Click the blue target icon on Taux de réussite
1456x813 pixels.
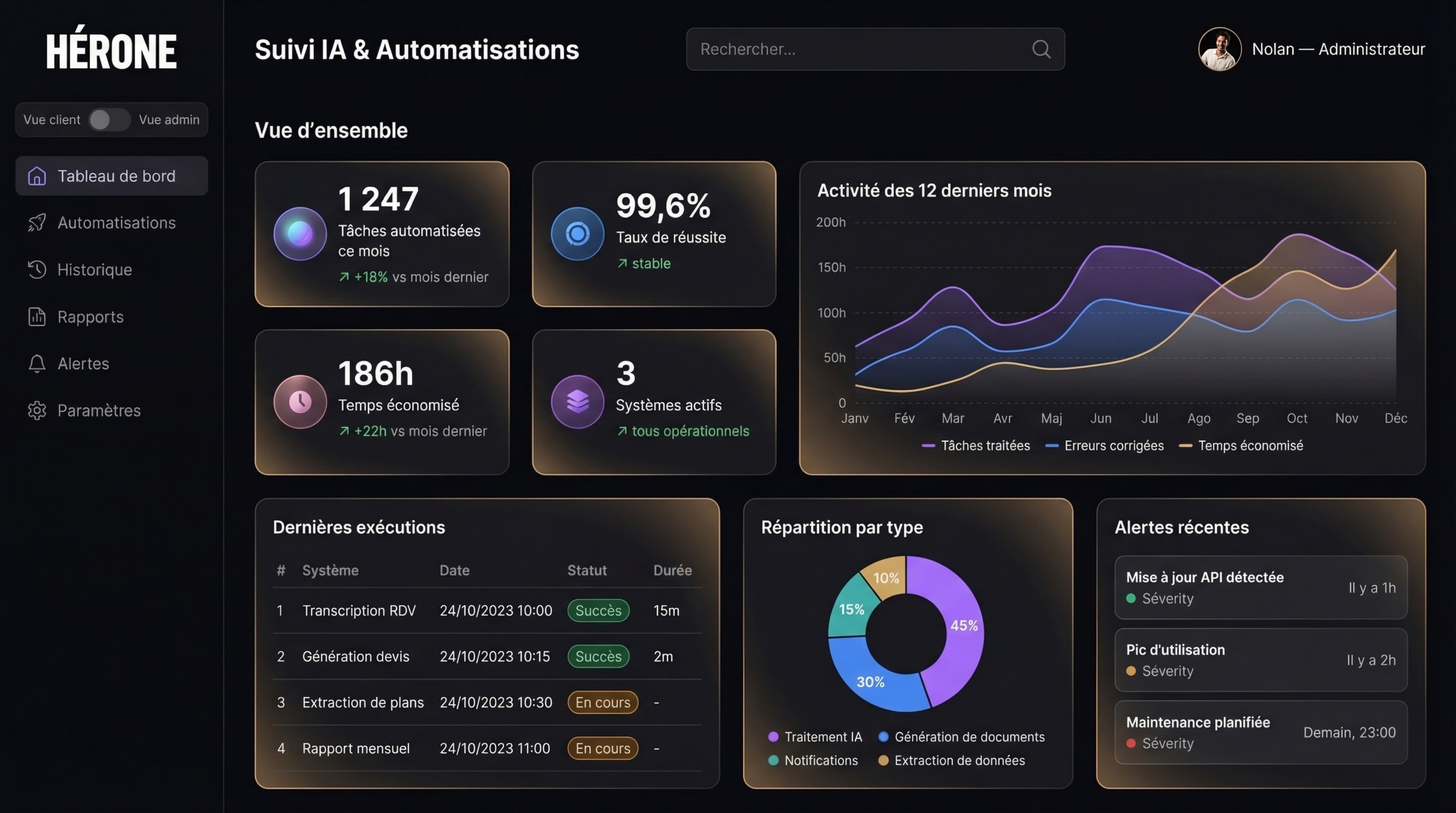tap(577, 233)
